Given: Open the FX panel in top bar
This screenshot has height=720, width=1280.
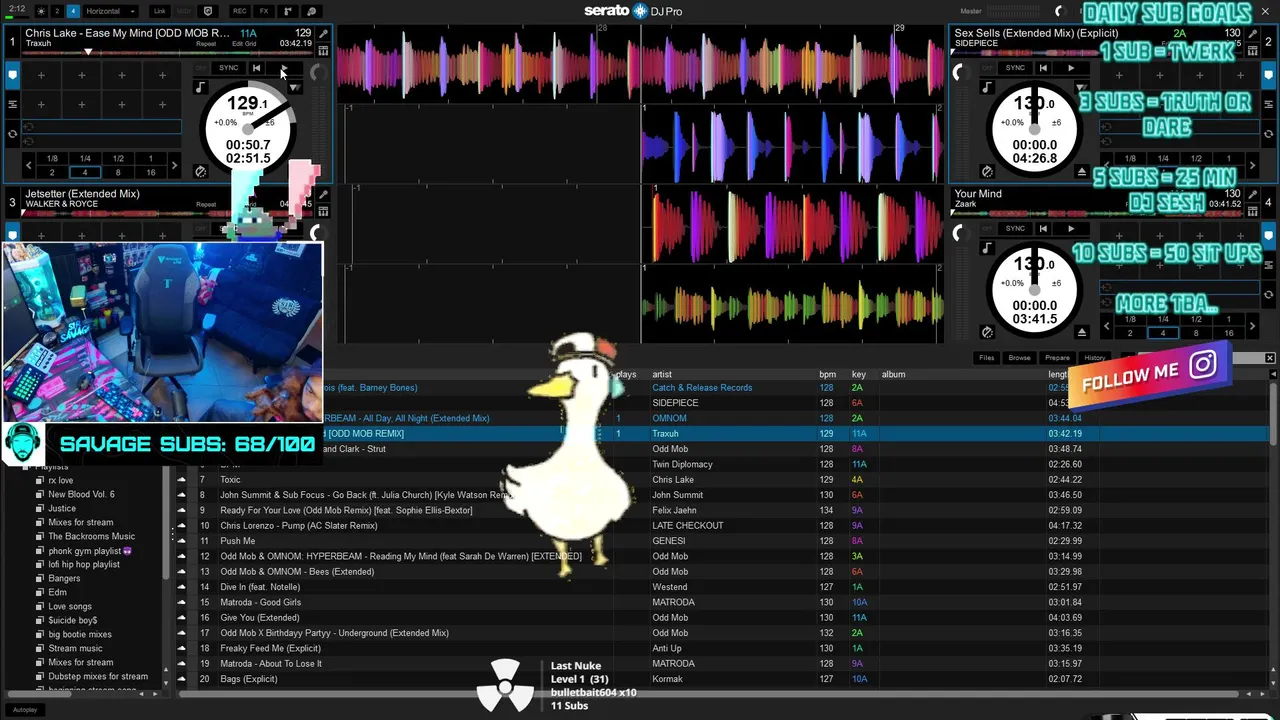Looking at the screenshot, I should [x=264, y=11].
